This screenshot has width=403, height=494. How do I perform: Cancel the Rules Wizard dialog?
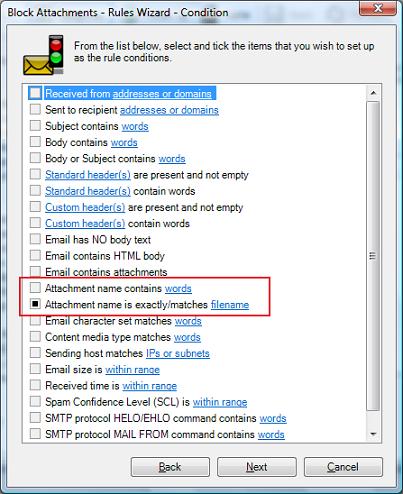point(343,467)
